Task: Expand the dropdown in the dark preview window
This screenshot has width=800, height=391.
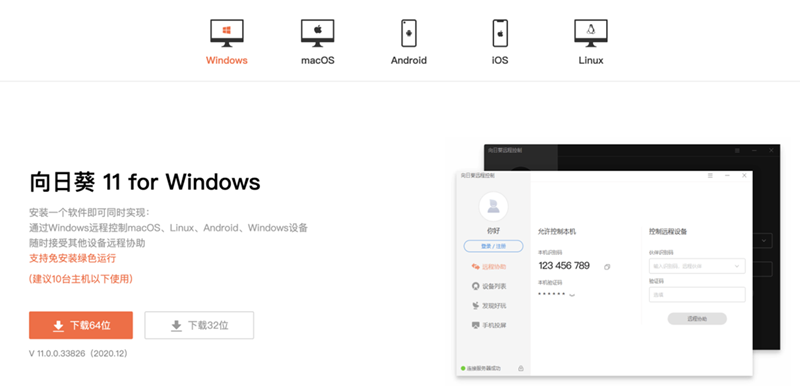Action: point(763,240)
